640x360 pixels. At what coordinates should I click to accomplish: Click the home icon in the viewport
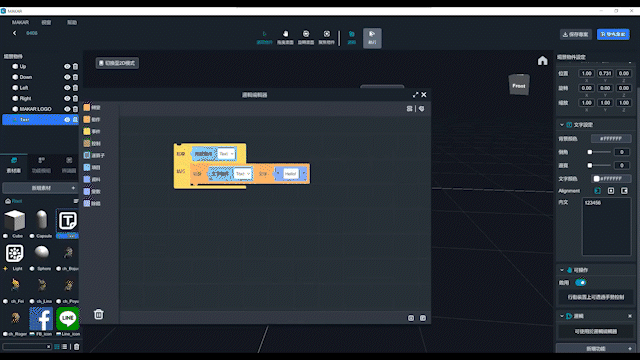tap(542, 61)
